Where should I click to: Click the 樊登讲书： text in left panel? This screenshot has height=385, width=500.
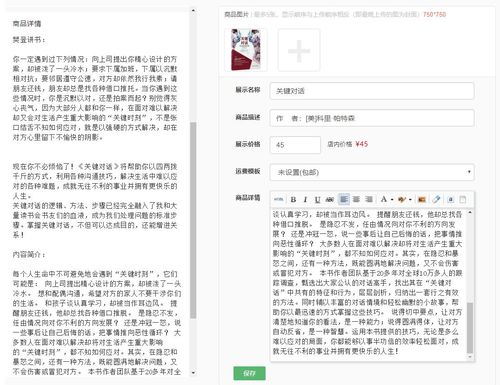point(29,40)
